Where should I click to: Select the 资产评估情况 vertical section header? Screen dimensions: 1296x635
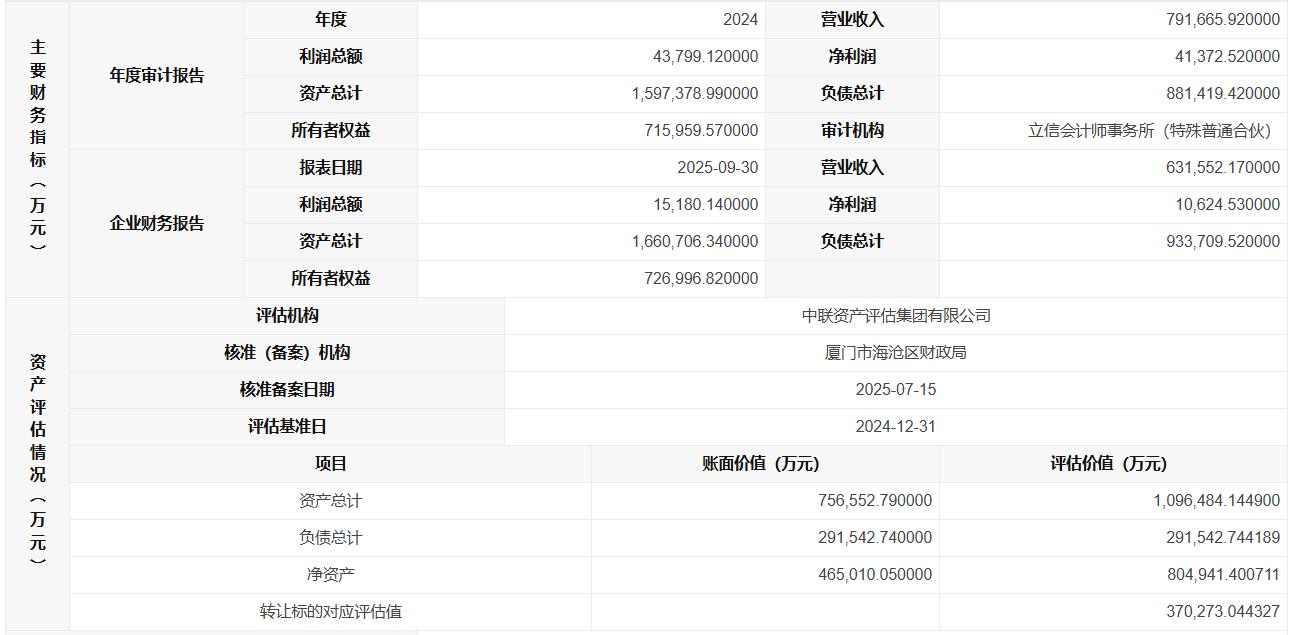pyautogui.click(x=37, y=464)
